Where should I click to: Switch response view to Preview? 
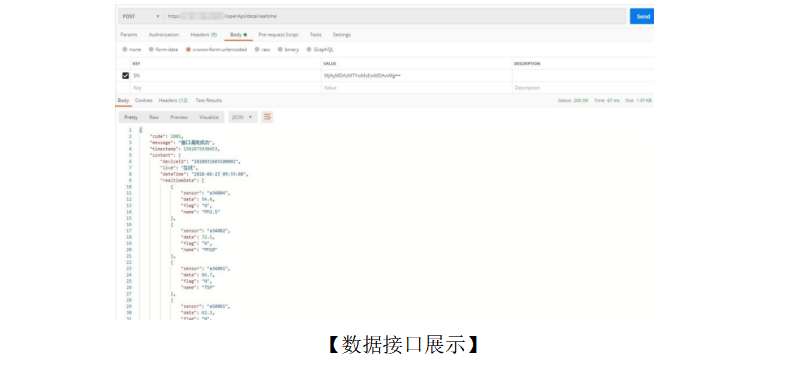pyautogui.click(x=179, y=117)
